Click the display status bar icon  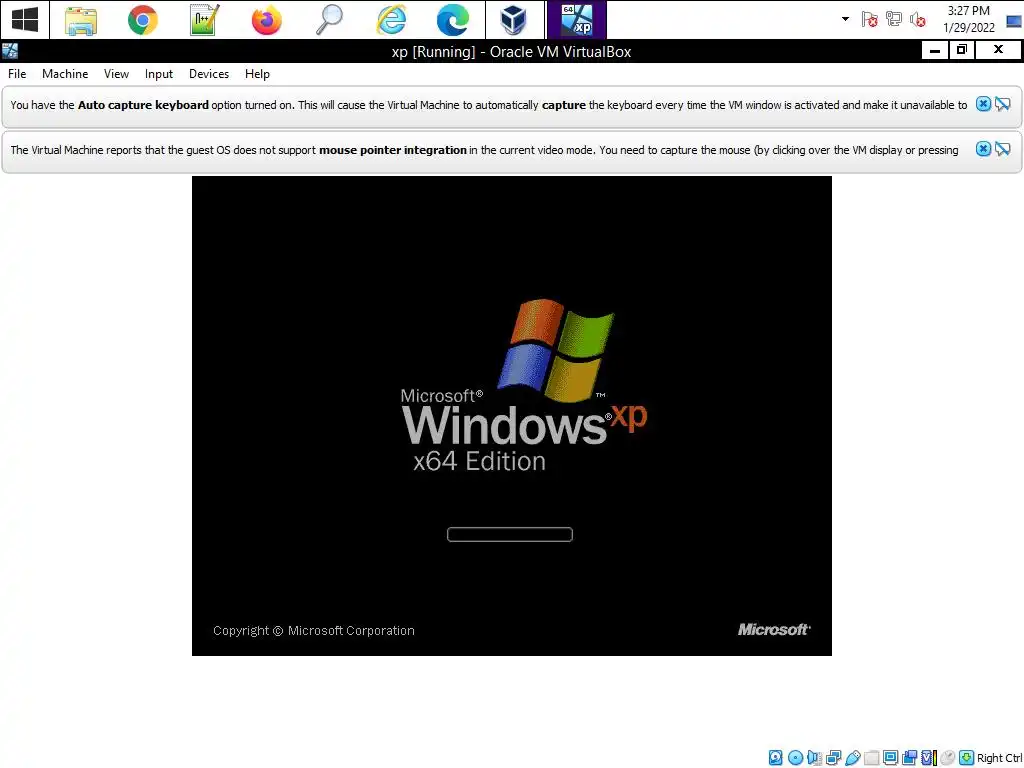pos(890,758)
